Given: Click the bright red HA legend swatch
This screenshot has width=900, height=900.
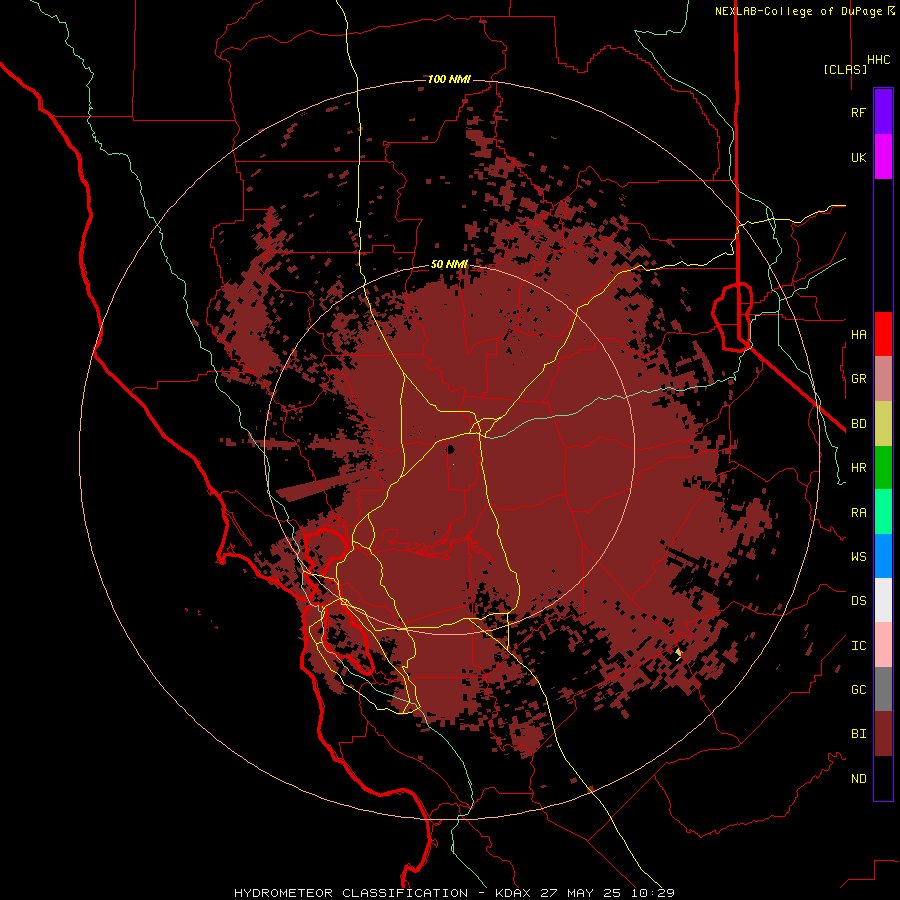Looking at the screenshot, I should click(x=883, y=334).
